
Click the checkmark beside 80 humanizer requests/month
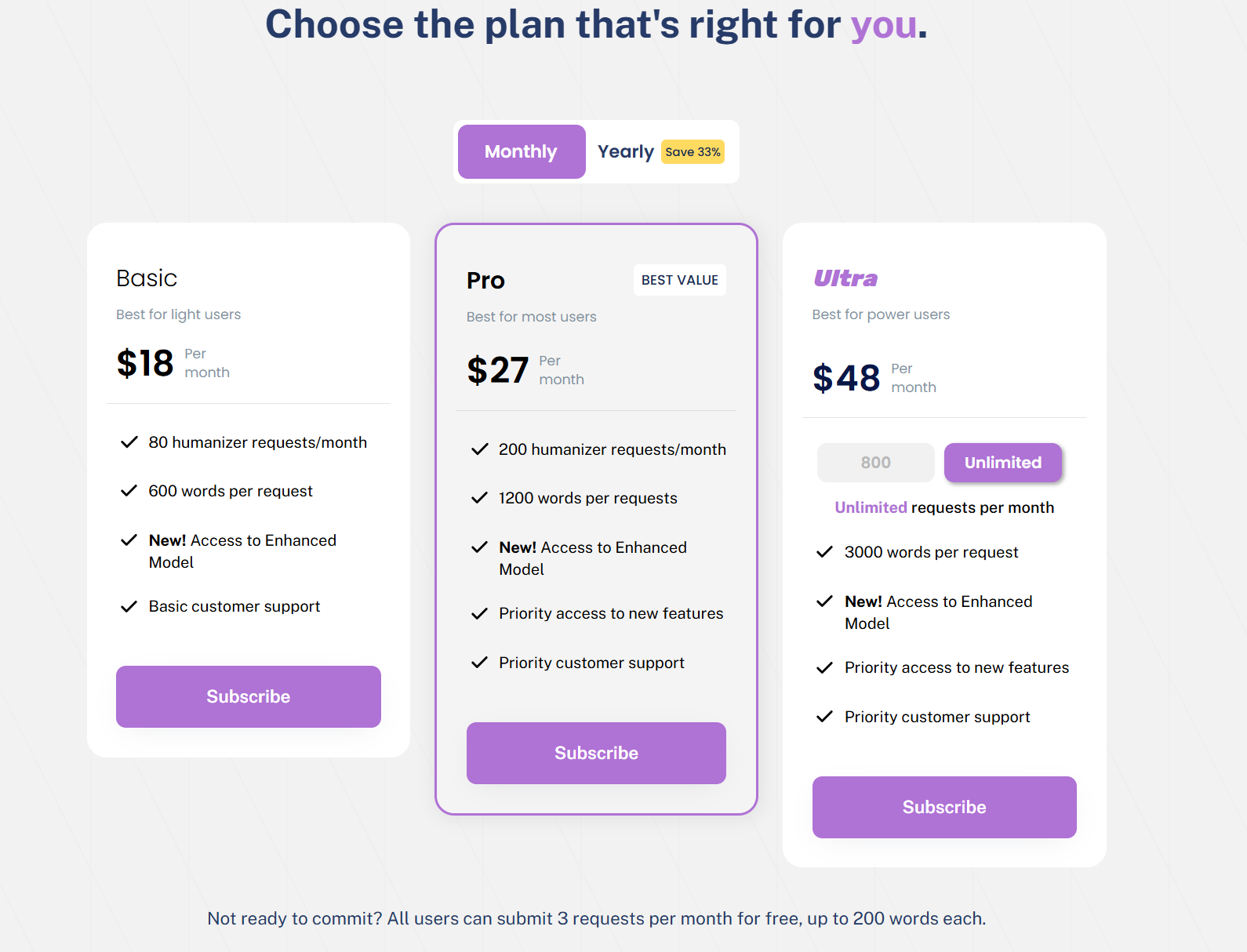point(129,442)
